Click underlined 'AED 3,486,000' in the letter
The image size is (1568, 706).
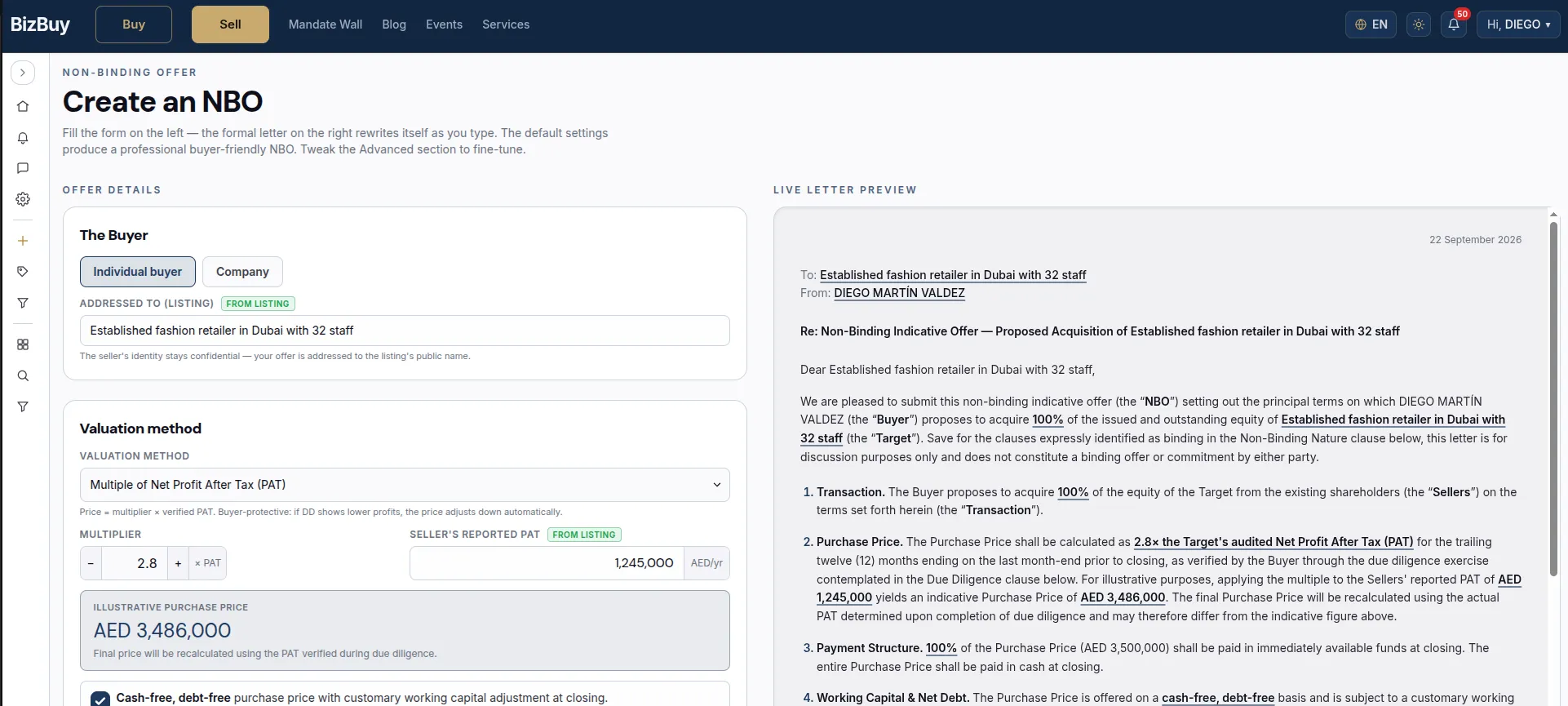(x=1123, y=597)
